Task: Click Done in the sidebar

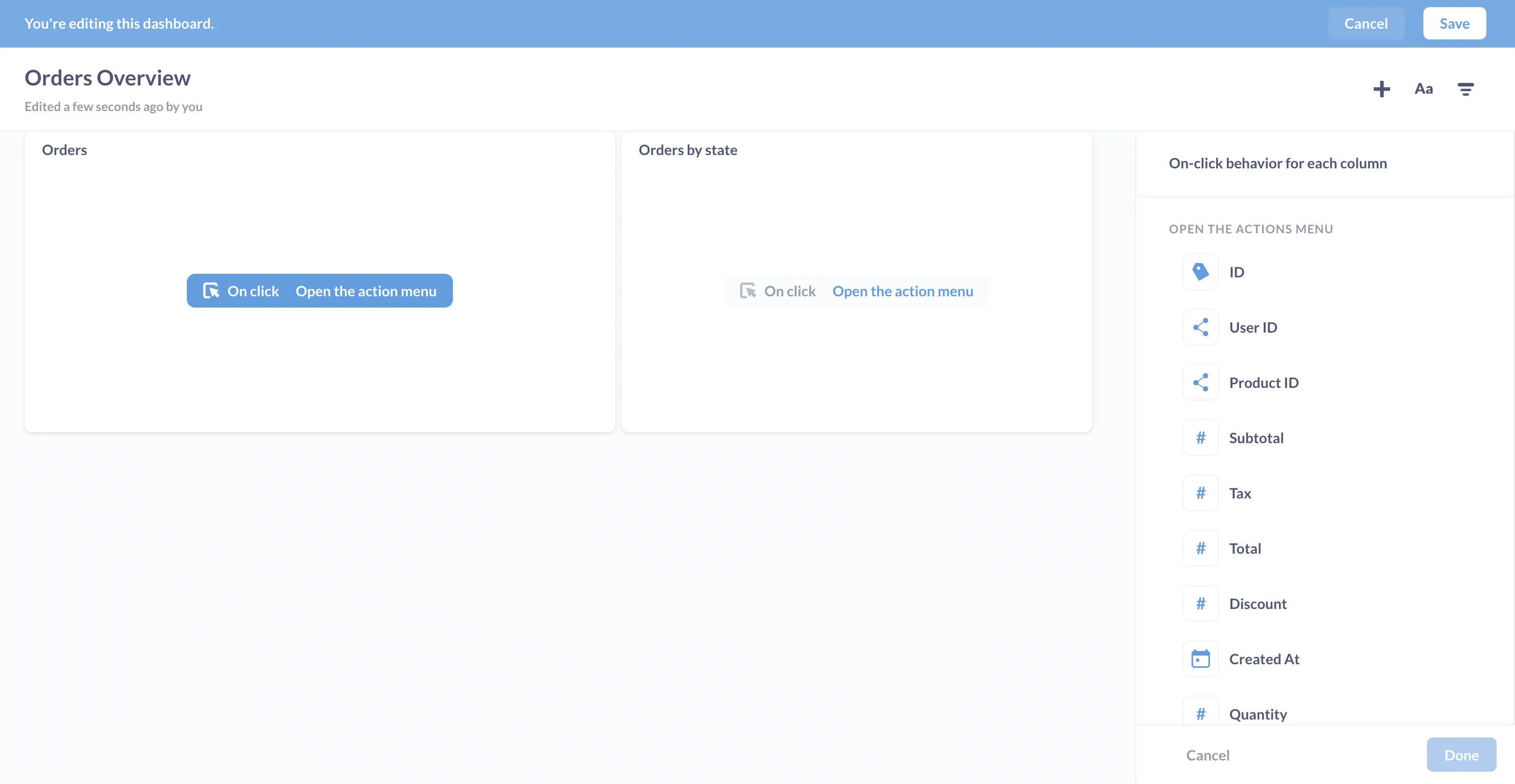Action: (1461, 755)
